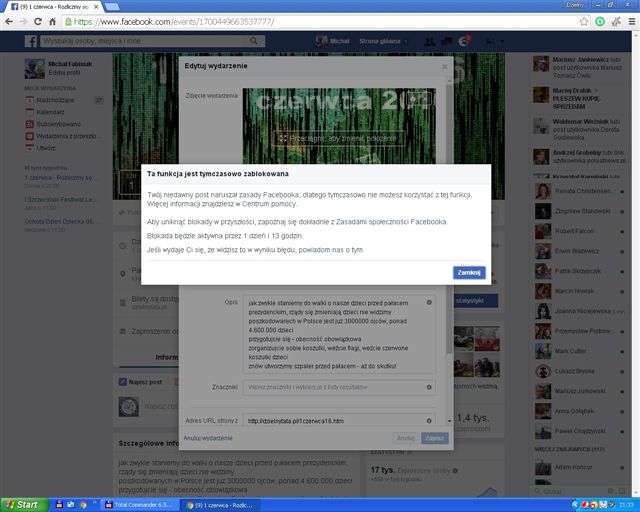The height and width of the screenshot is (512, 640).
Task: Click Michał Fabisiak profile thumbnail in sidebar
Action: 35,68
